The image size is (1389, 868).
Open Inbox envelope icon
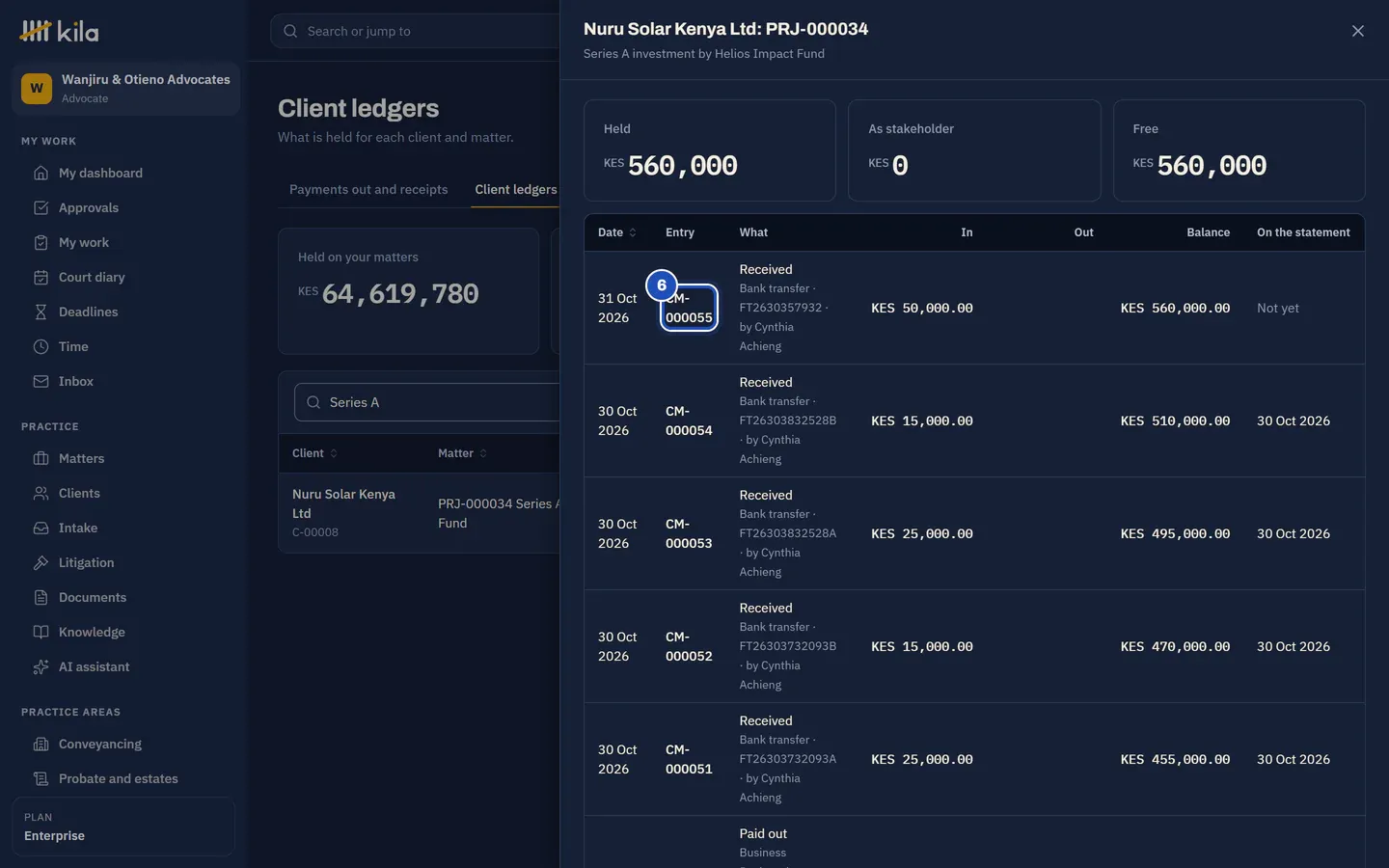point(41,382)
